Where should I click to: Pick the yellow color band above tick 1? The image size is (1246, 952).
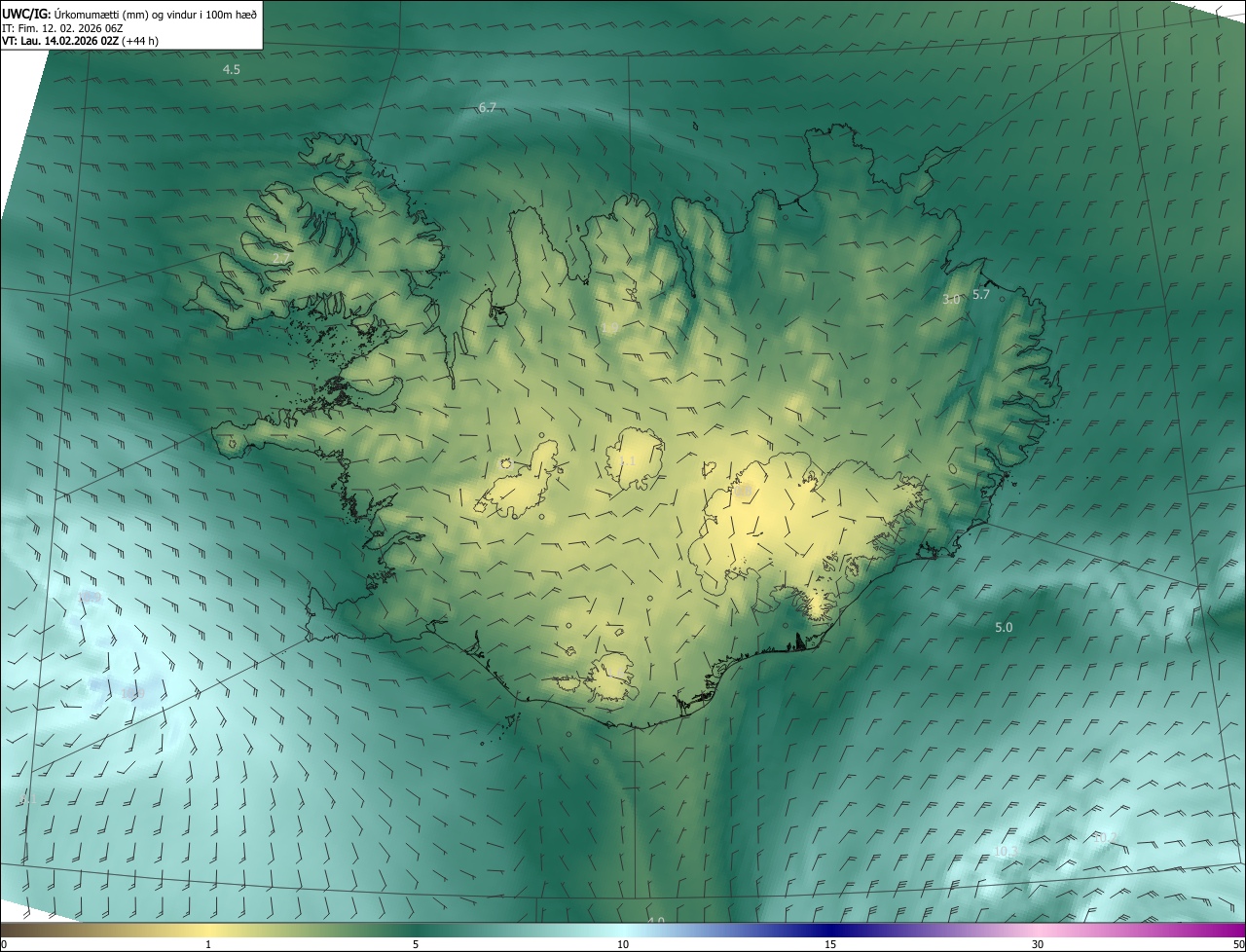point(208,930)
